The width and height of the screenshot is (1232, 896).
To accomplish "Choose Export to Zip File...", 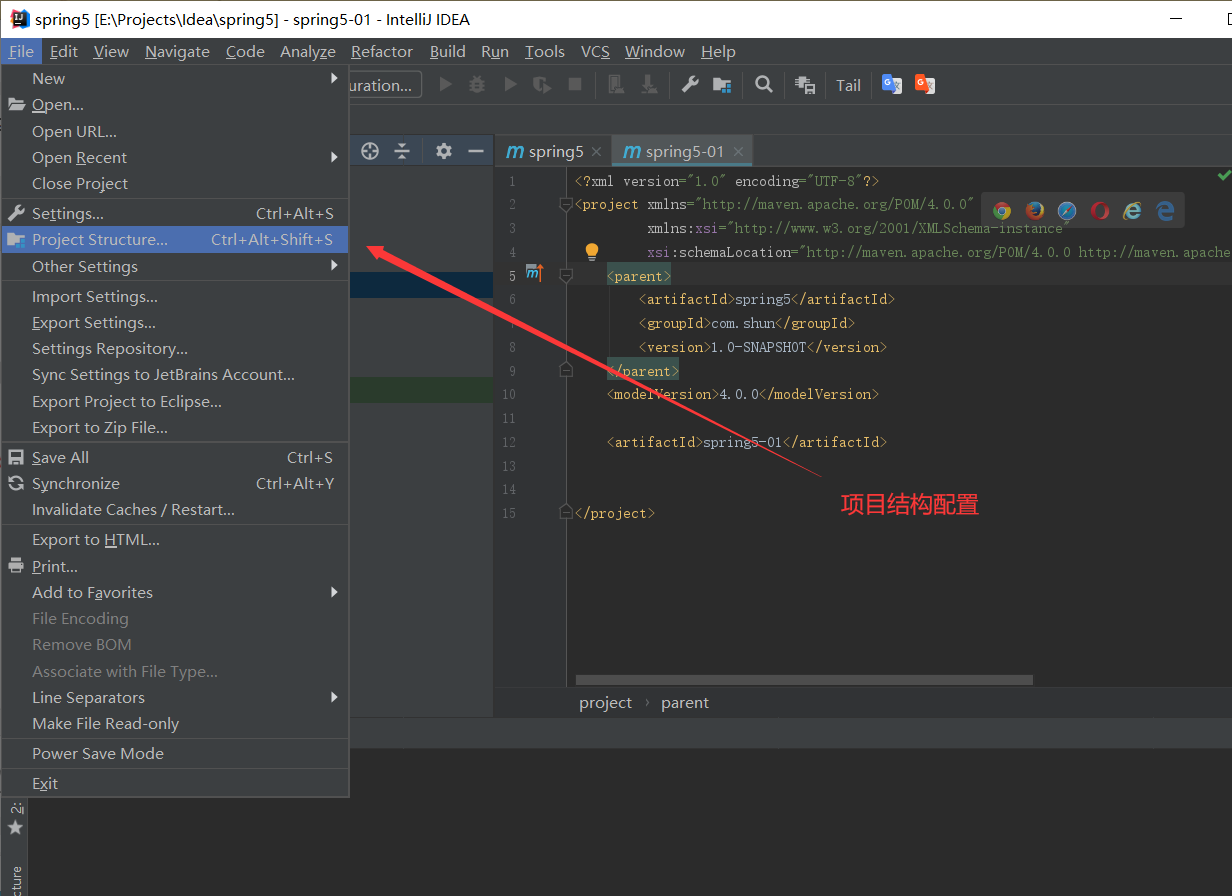I will click(175, 427).
